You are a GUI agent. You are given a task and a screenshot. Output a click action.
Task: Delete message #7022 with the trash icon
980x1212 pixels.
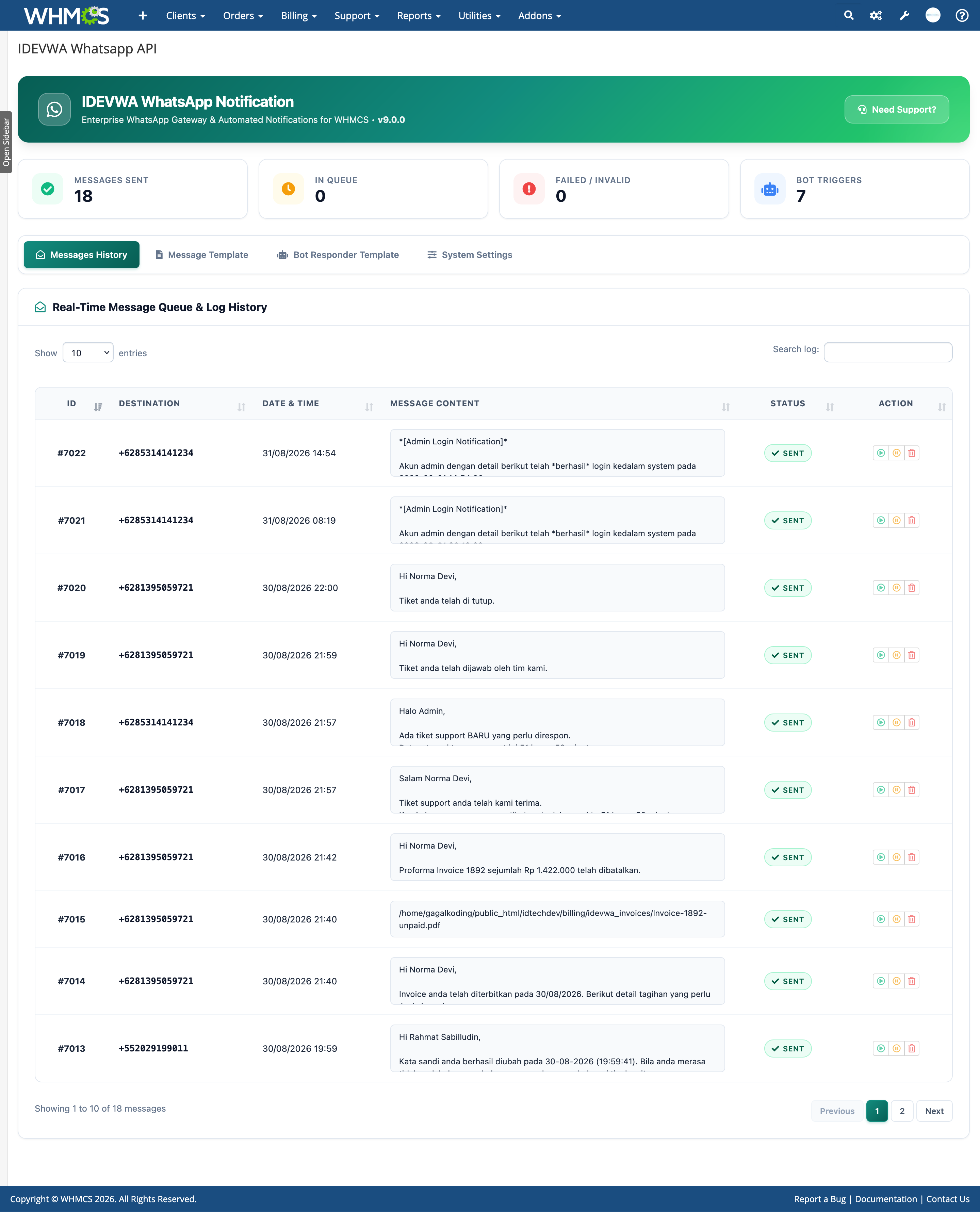click(x=912, y=453)
